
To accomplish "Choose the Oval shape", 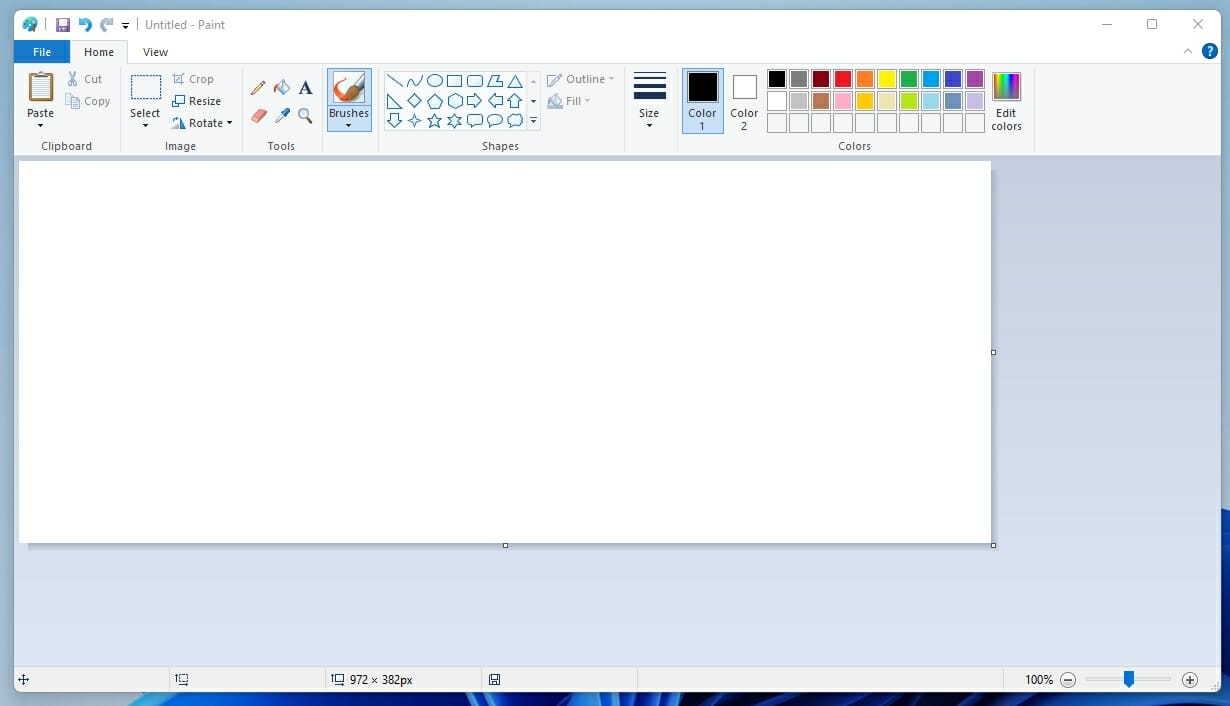I will pyautogui.click(x=434, y=81).
